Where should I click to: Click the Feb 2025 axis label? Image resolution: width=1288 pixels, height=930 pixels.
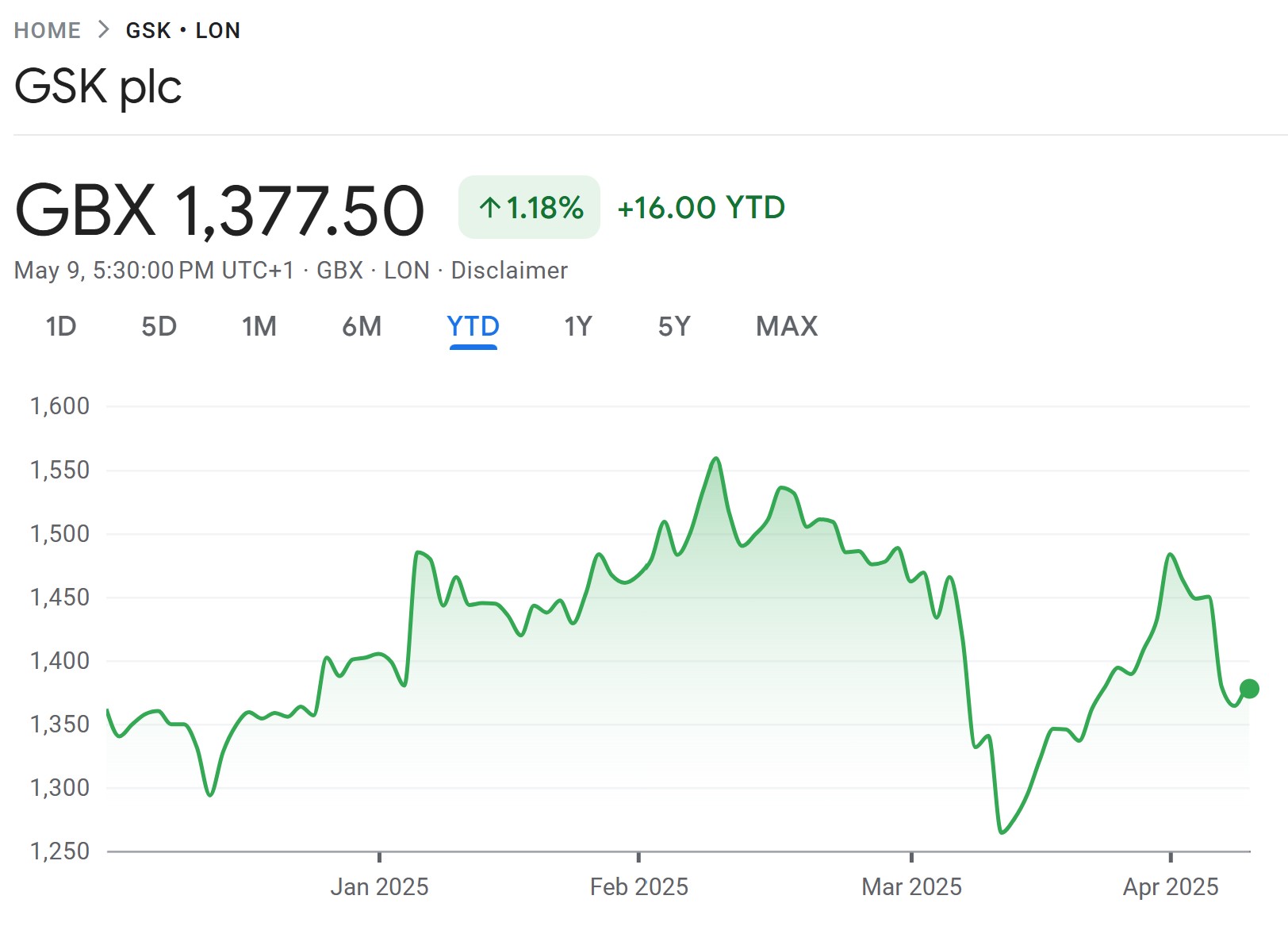[x=638, y=886]
